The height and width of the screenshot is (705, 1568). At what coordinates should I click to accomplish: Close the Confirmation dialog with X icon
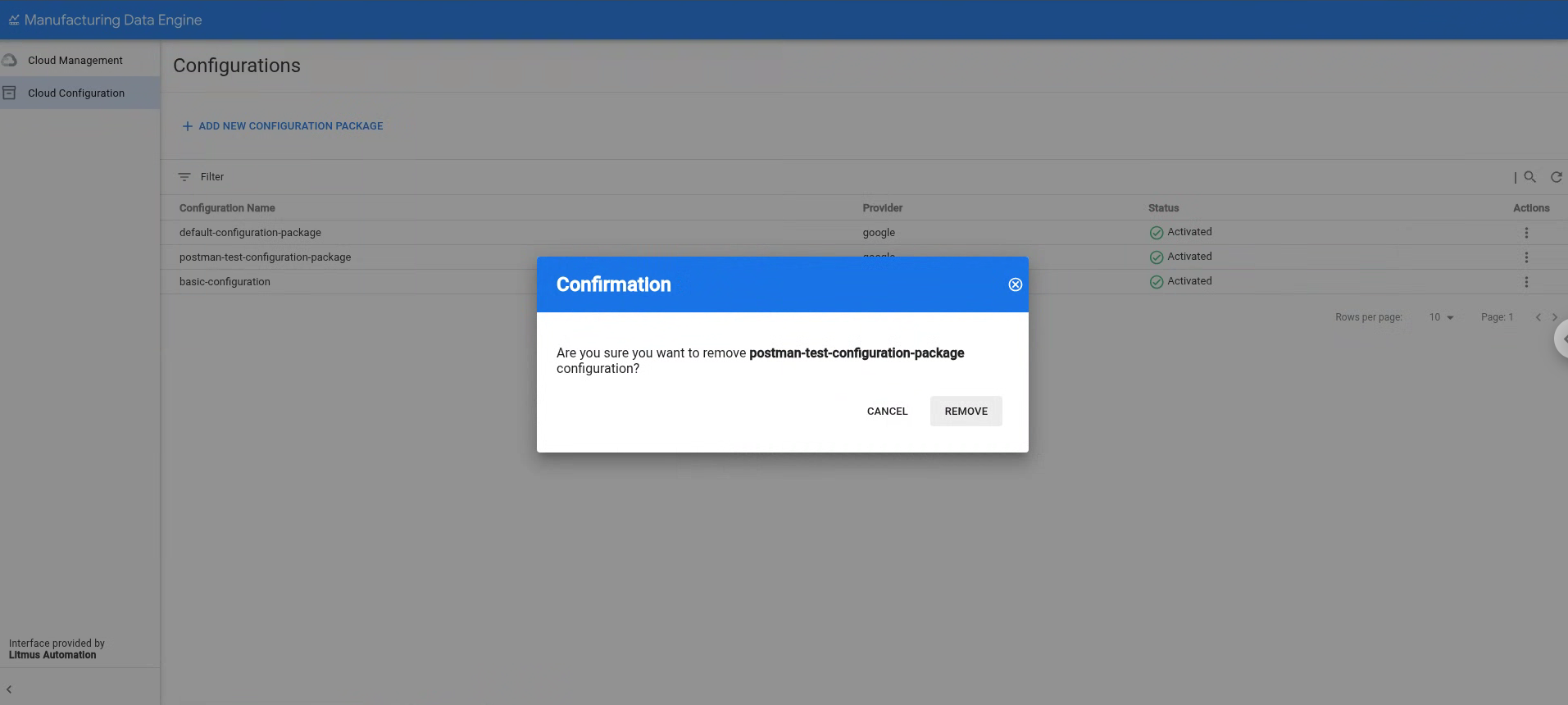click(1015, 284)
